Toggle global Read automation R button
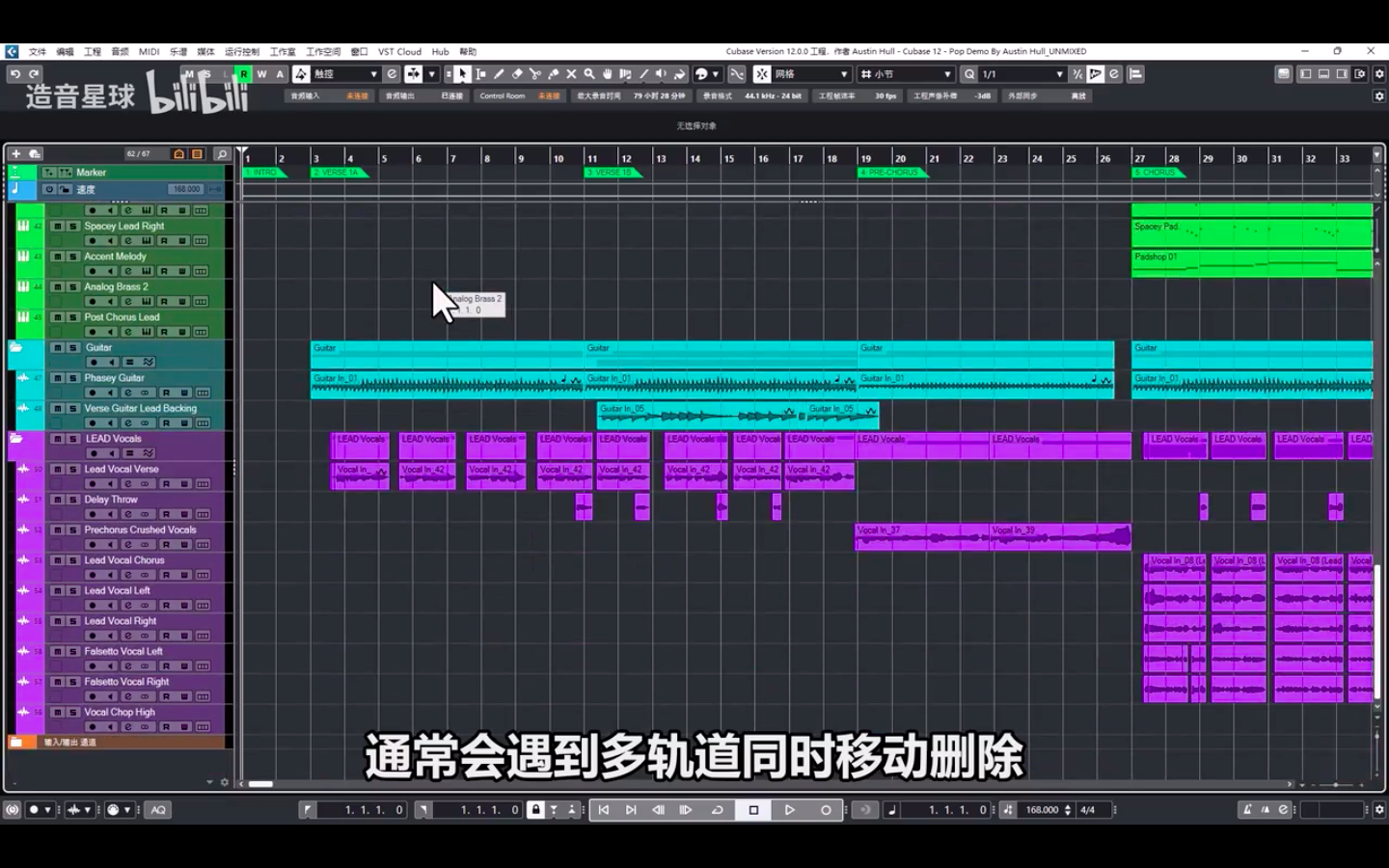Viewport: 1389px width, 868px height. click(244, 74)
